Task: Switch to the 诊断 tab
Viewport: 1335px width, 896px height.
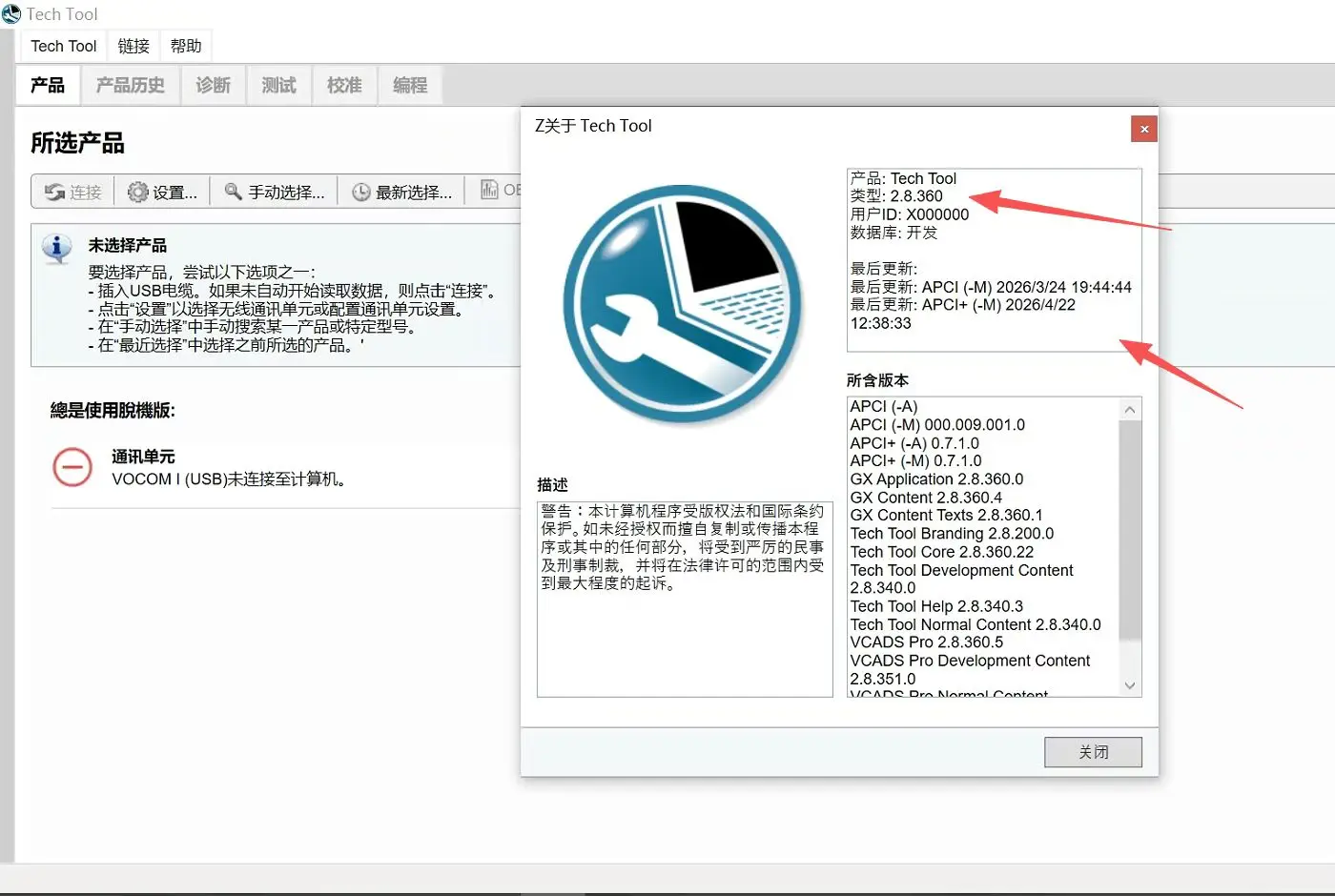Action: pyautogui.click(x=214, y=85)
